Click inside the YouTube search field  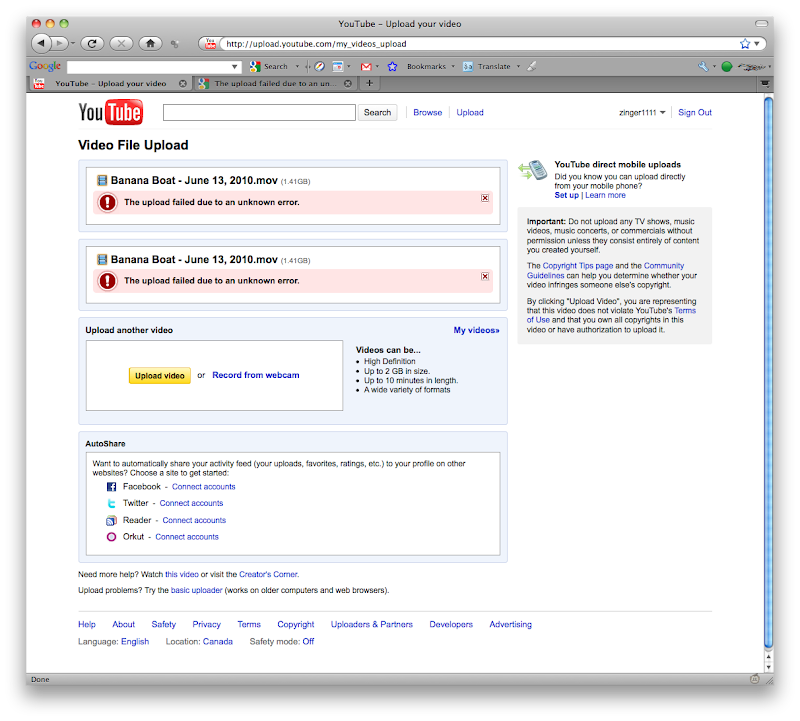coord(258,112)
